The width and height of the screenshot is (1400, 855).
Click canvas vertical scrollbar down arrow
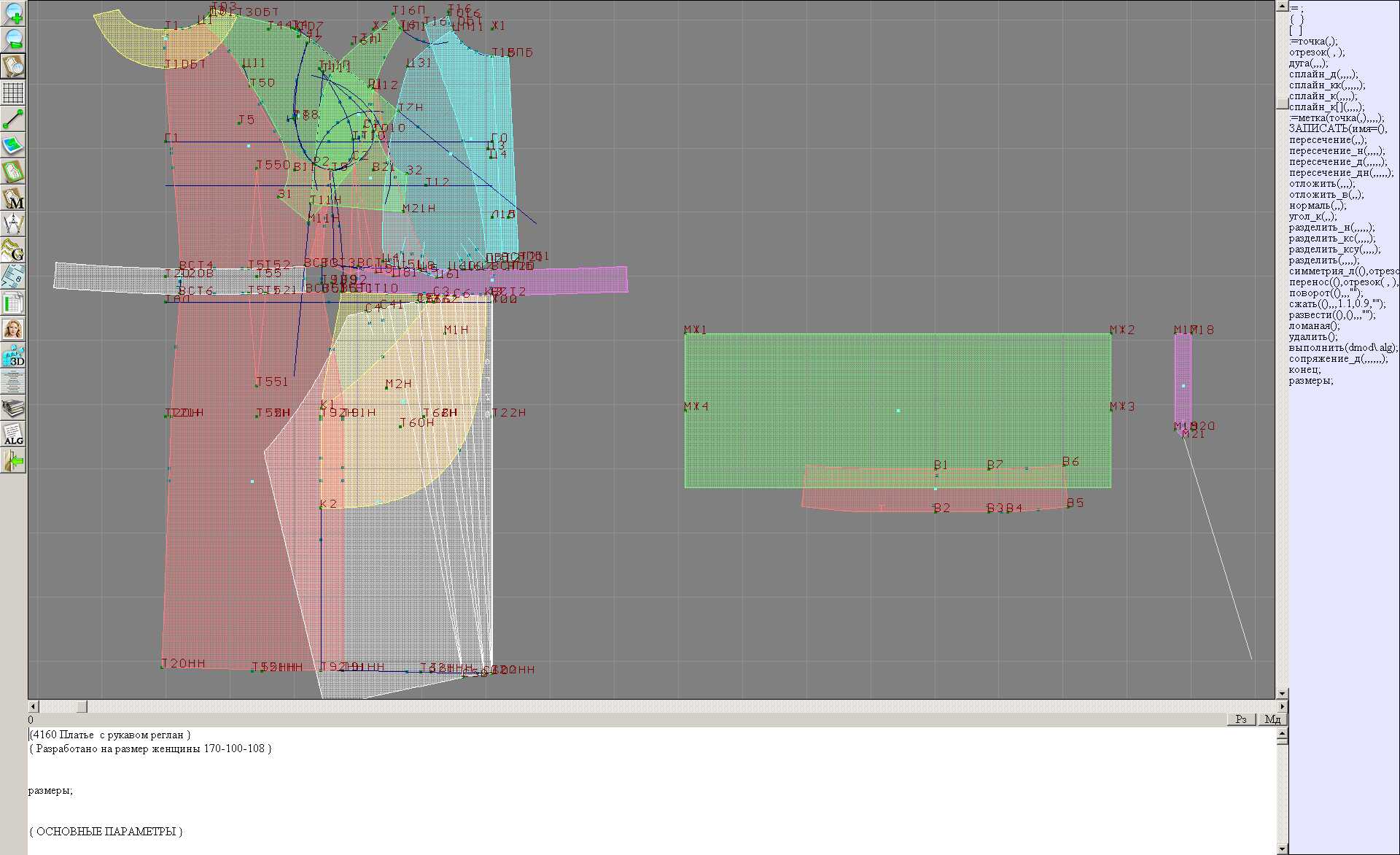point(1281,693)
